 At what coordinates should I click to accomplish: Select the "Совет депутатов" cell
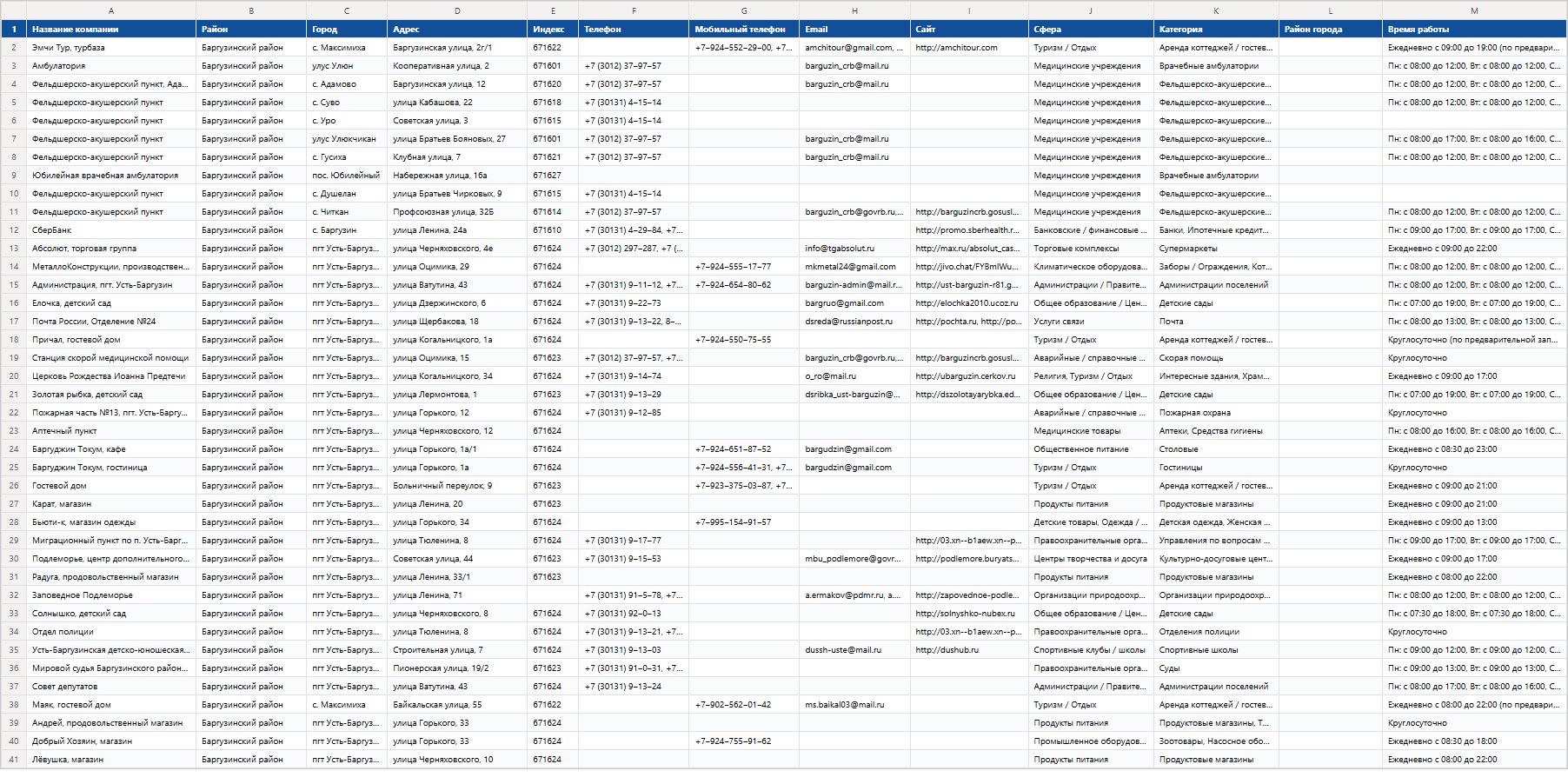(x=111, y=687)
